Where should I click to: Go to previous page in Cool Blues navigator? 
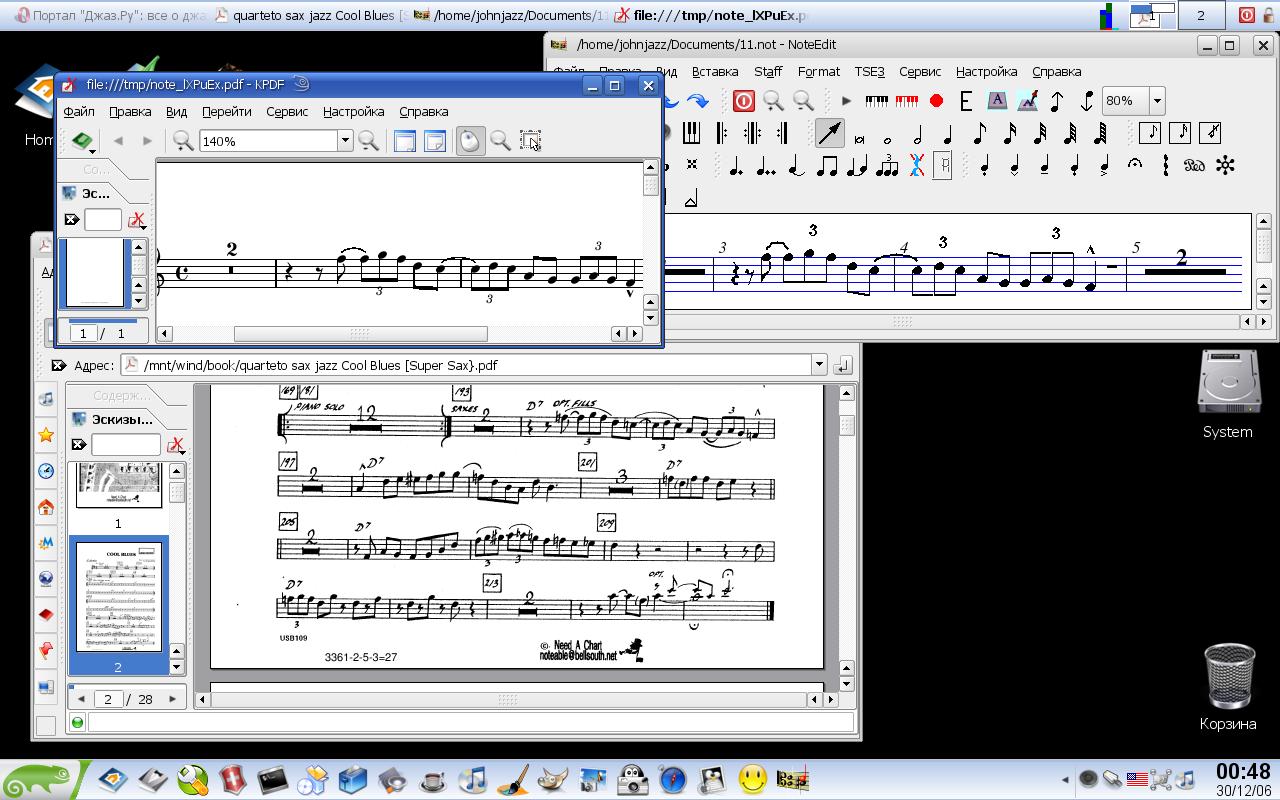pyautogui.click(x=82, y=699)
